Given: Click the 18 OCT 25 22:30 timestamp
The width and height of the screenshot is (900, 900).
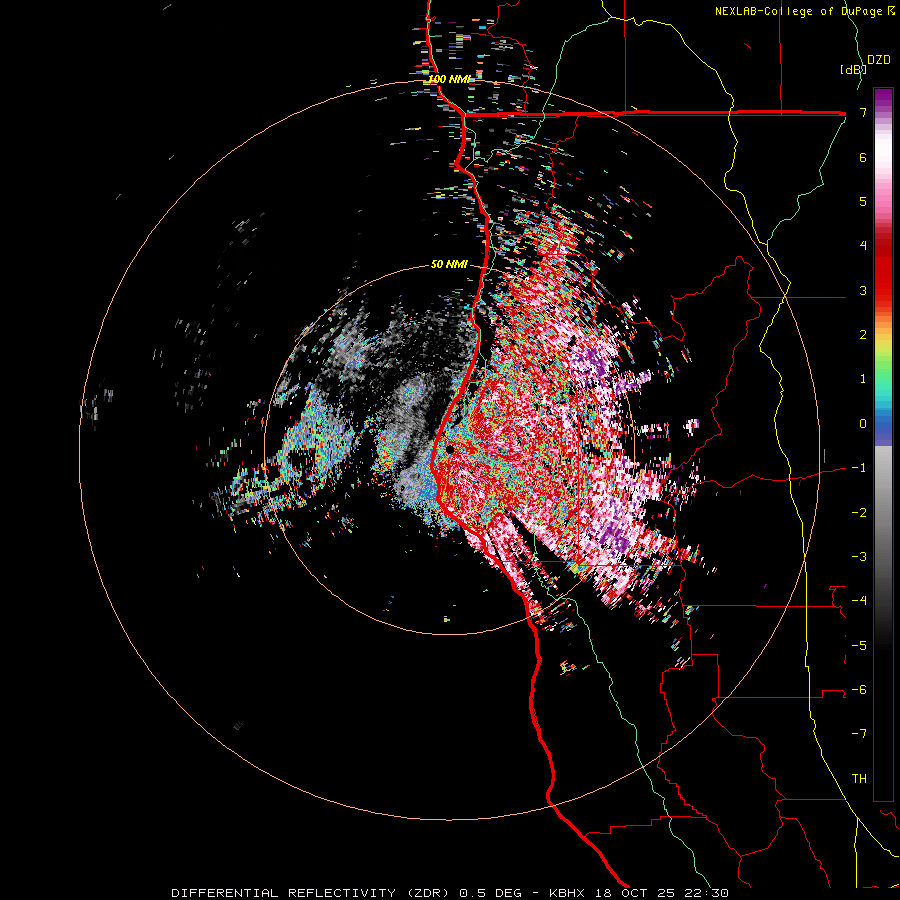Looking at the screenshot, I should pyautogui.click(x=662, y=893).
